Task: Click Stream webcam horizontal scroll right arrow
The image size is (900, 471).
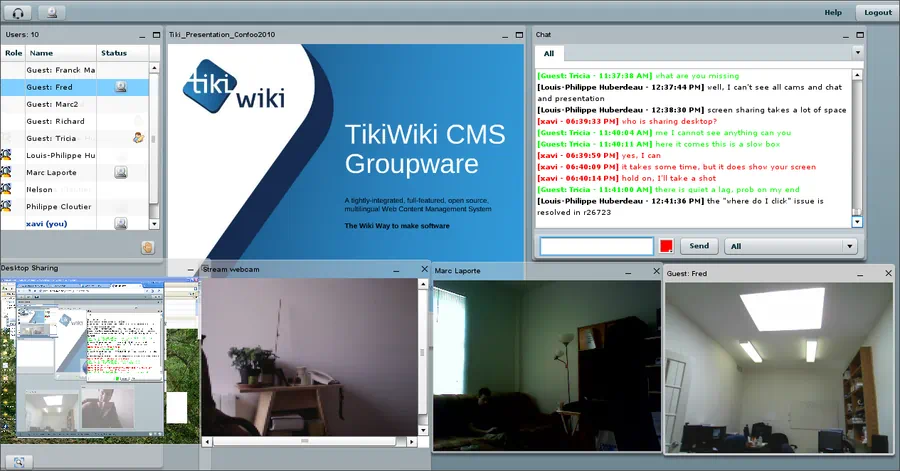Action: point(412,442)
